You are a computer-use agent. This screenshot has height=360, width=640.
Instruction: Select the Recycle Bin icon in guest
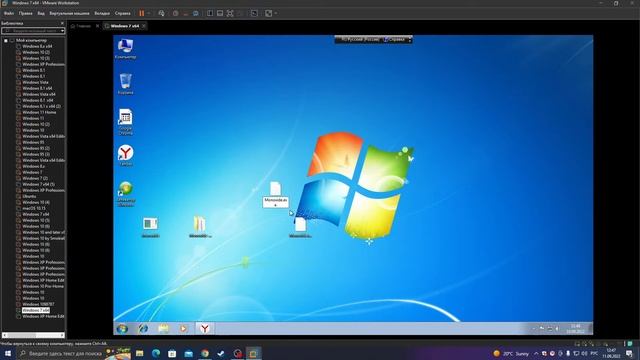125,84
